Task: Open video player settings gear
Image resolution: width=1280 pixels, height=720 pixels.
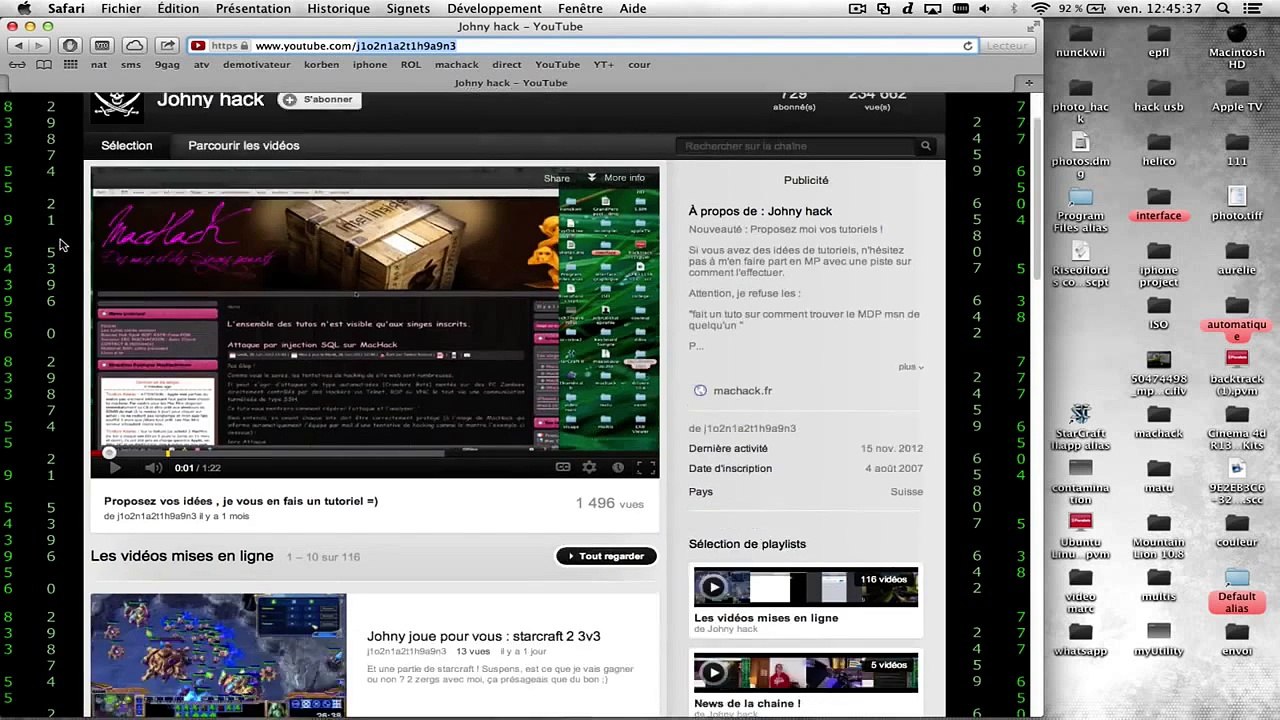Action: click(590, 468)
